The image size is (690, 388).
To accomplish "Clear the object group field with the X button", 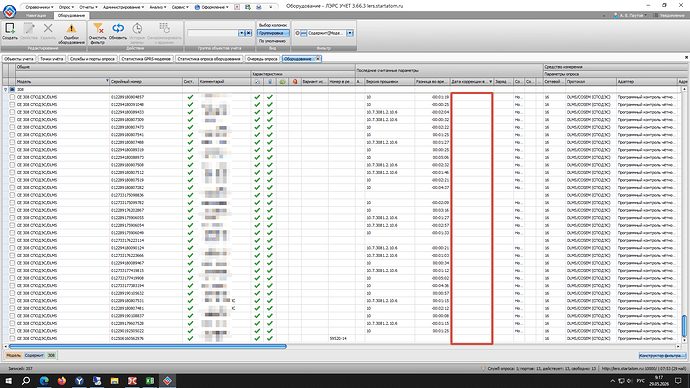I will coord(248,33).
